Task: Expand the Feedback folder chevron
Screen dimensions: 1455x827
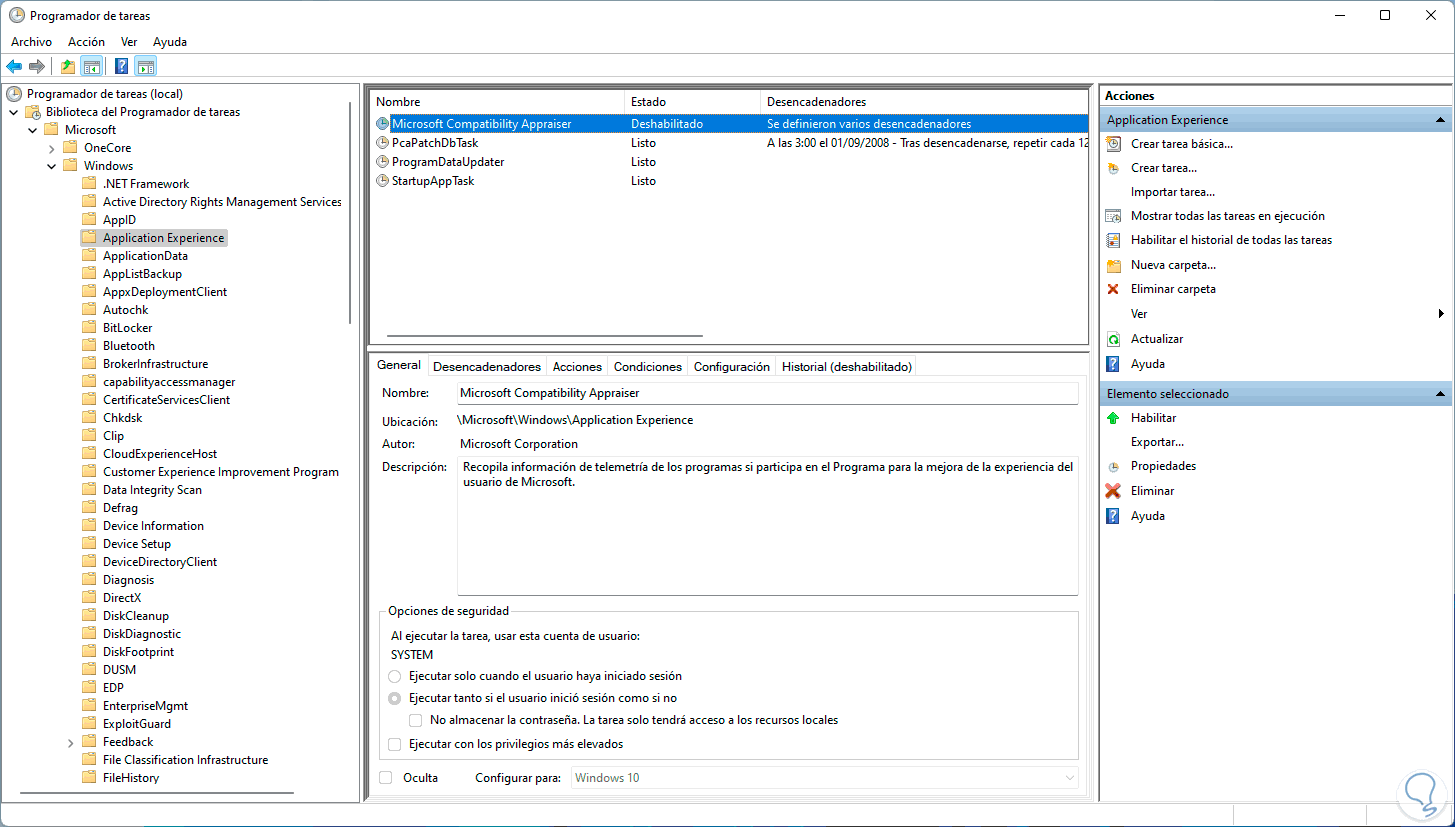Action: click(x=71, y=742)
